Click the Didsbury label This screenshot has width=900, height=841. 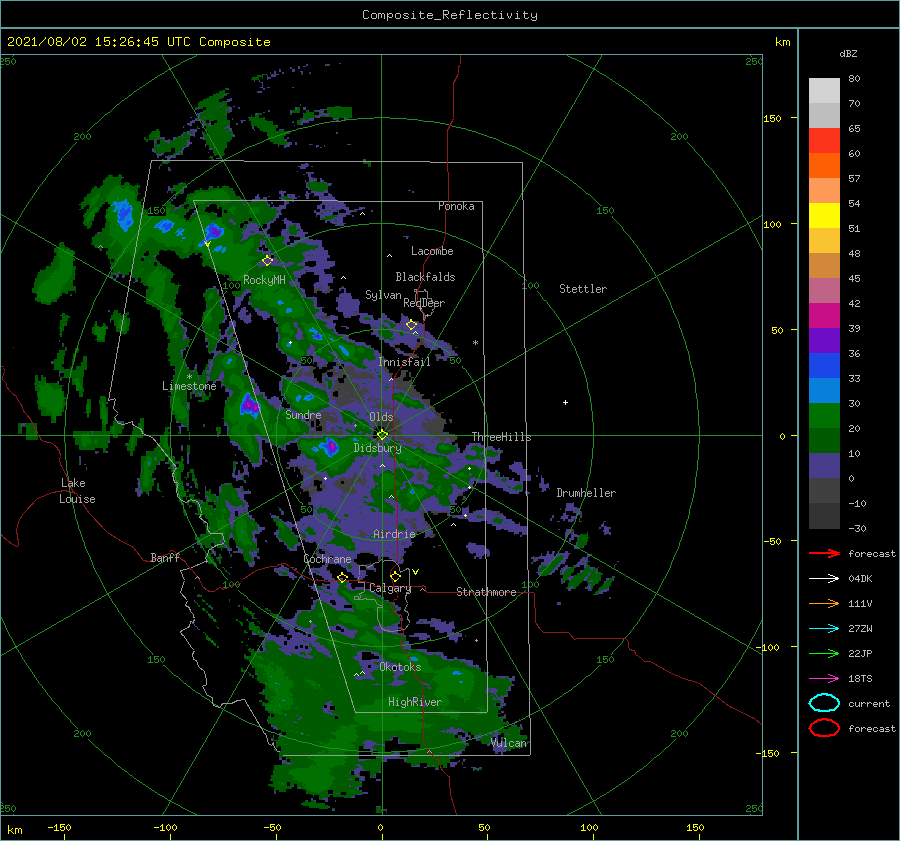click(377, 448)
